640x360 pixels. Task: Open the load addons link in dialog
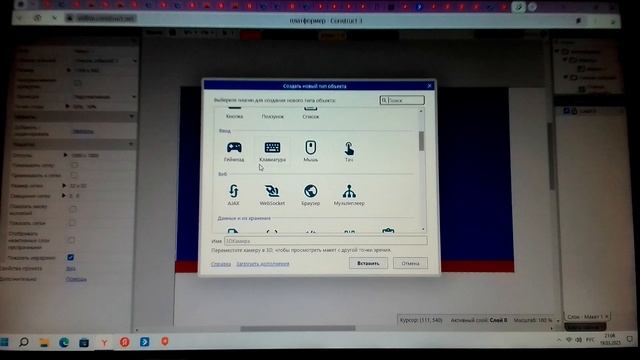coord(263,264)
